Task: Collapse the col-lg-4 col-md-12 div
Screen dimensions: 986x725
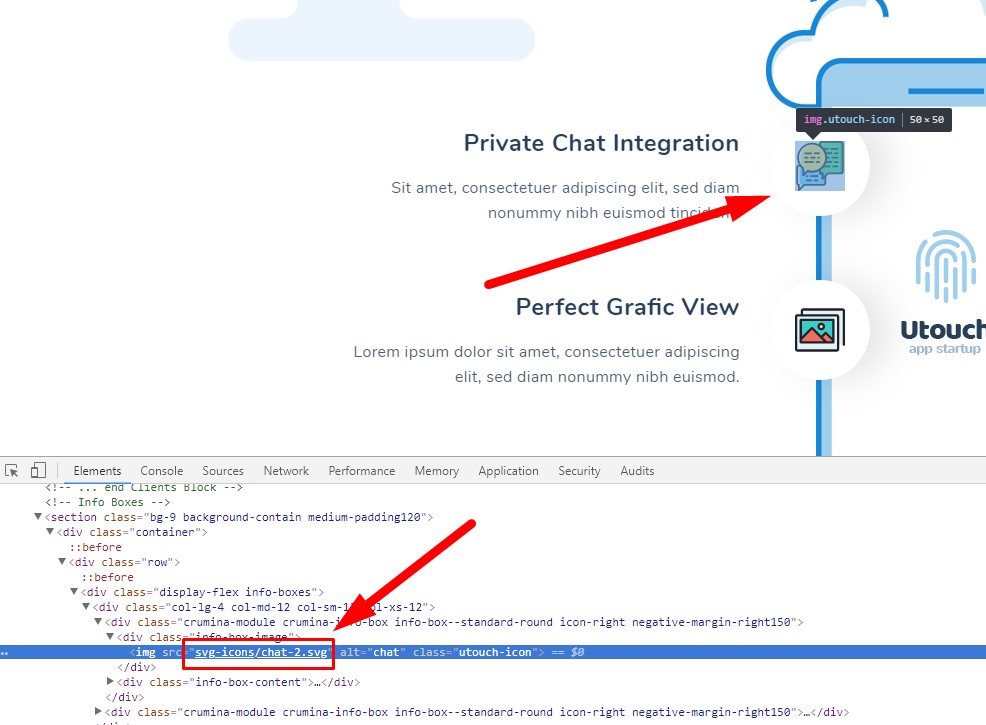Action: (86, 607)
